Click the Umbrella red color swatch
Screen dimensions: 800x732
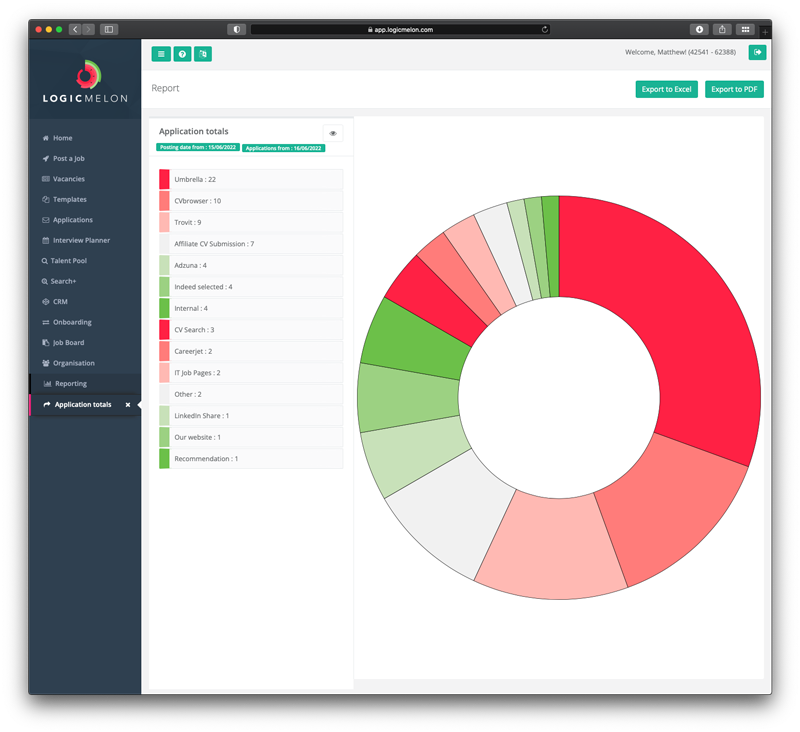pos(164,179)
